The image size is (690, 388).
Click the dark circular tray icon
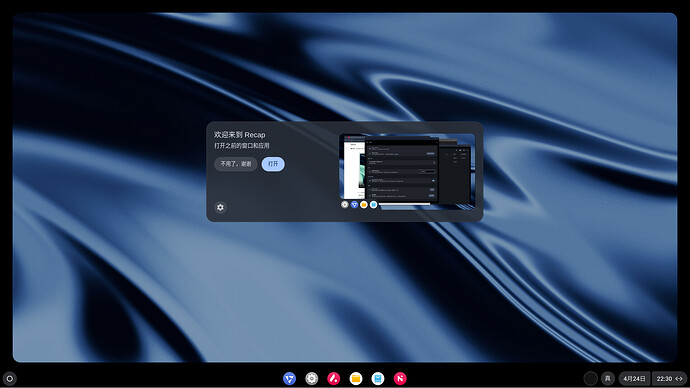point(591,378)
